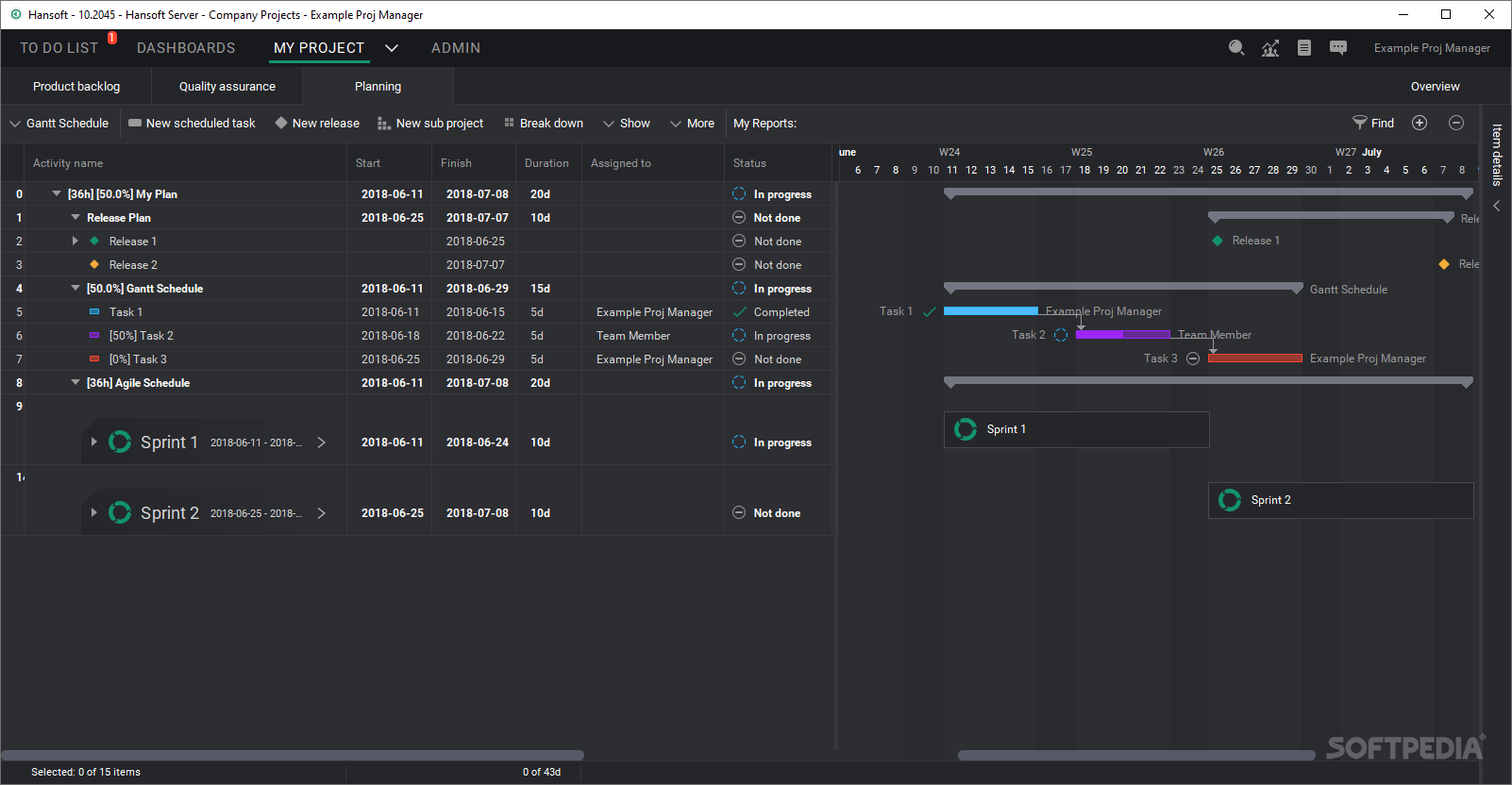Click Example Proj Manager user name

click(x=1432, y=48)
